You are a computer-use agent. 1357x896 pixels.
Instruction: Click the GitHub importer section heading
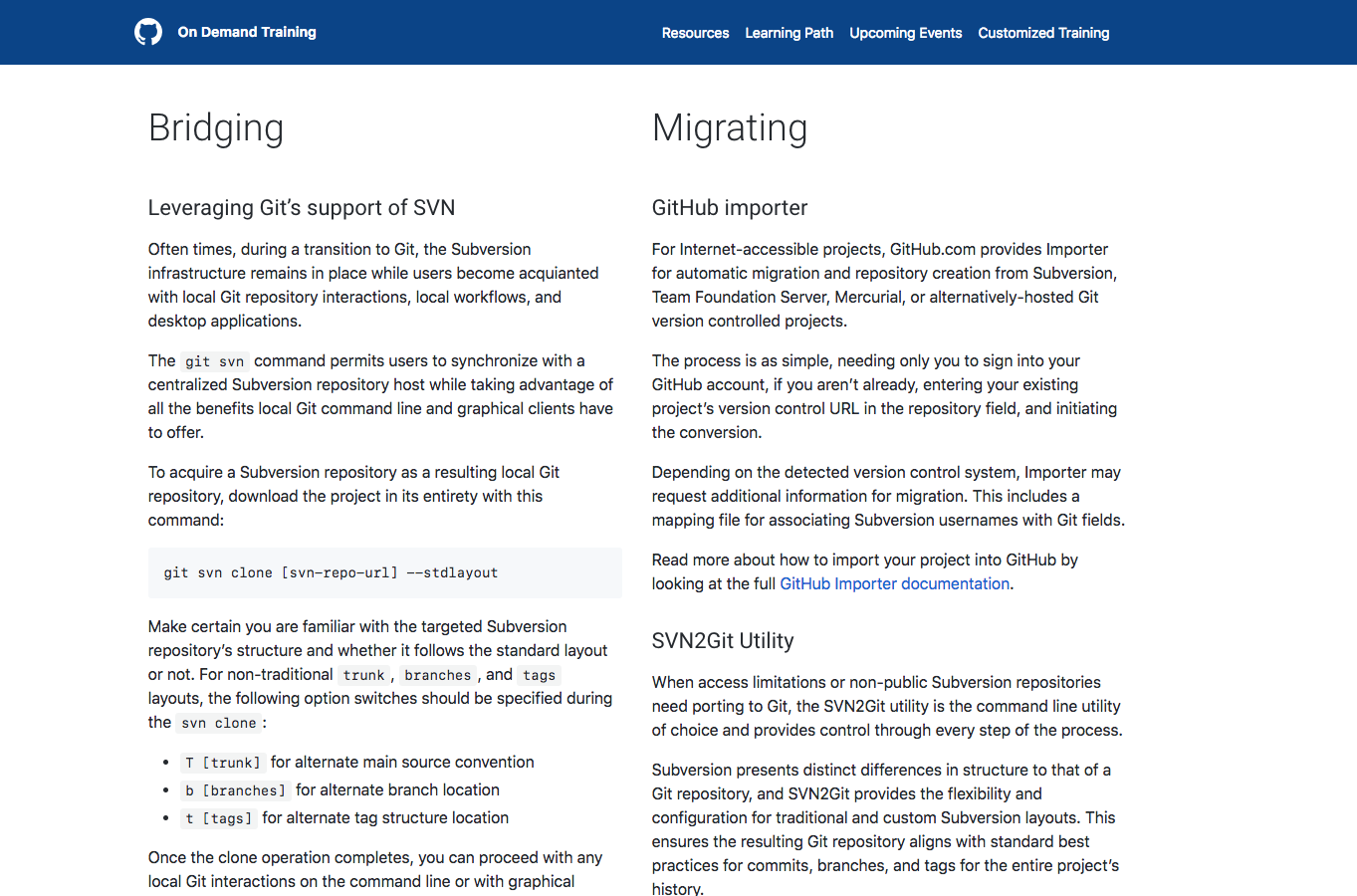730,208
